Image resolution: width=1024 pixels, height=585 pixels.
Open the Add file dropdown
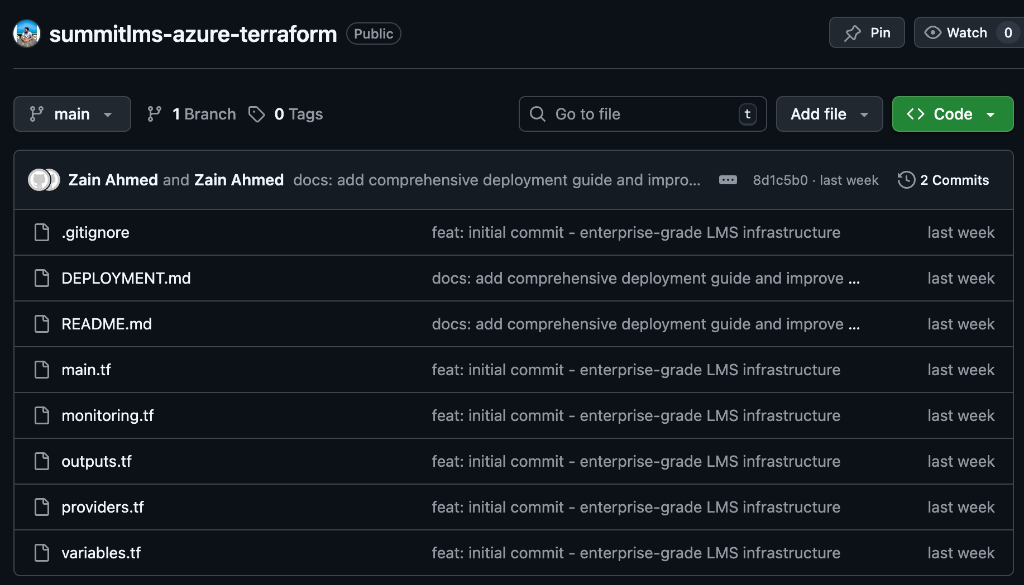coord(829,114)
